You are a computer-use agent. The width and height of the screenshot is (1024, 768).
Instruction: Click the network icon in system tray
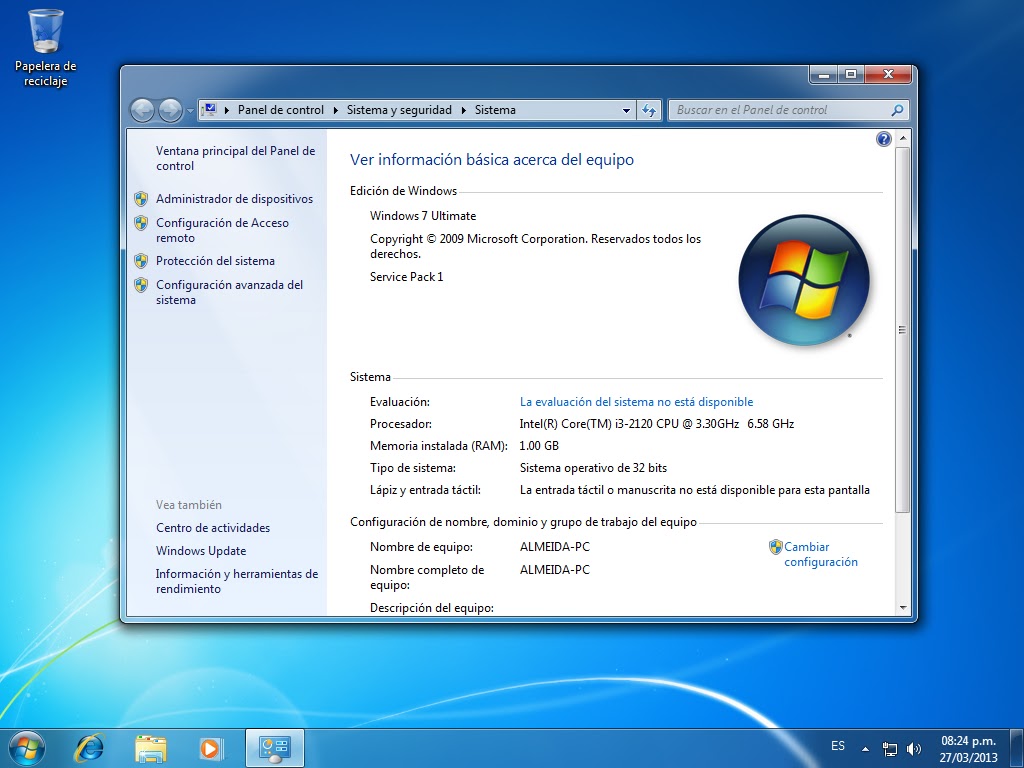point(889,748)
